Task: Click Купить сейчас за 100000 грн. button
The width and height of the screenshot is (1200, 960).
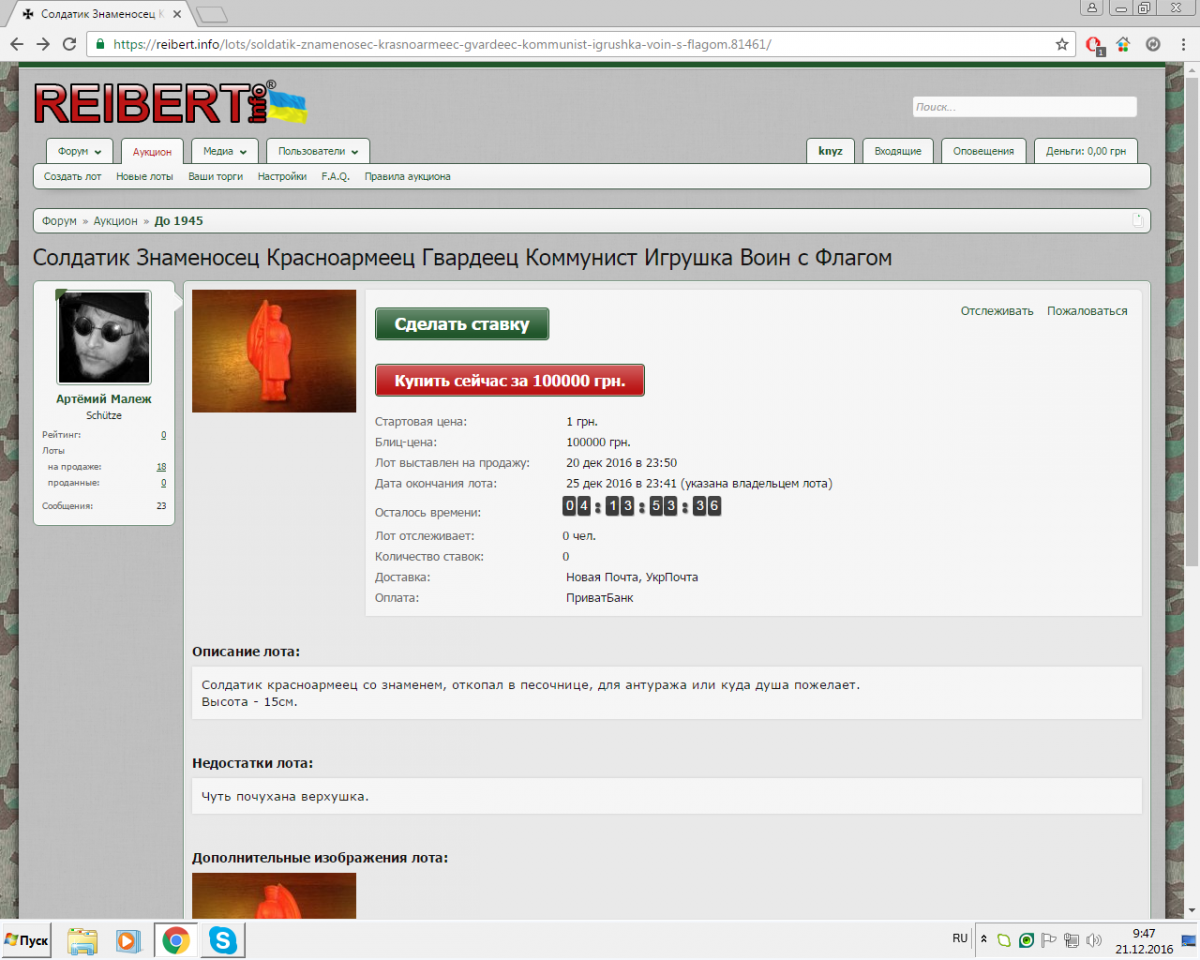Action: [509, 381]
